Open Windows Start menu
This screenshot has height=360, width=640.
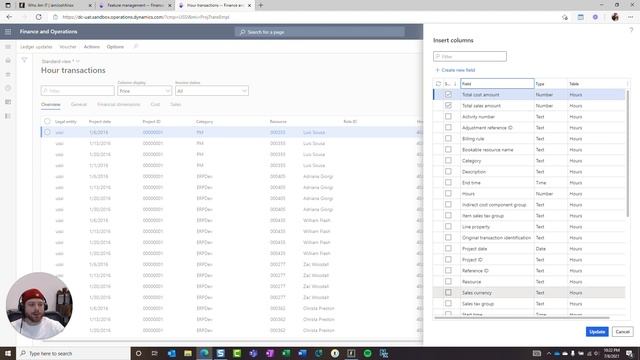click(8, 353)
